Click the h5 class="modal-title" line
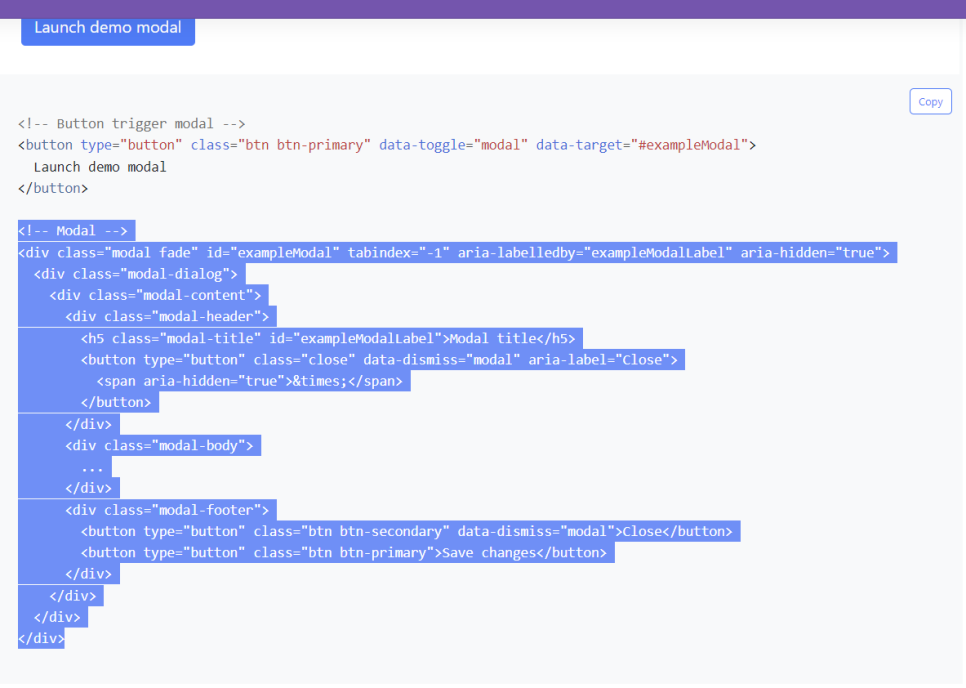 pos(328,338)
